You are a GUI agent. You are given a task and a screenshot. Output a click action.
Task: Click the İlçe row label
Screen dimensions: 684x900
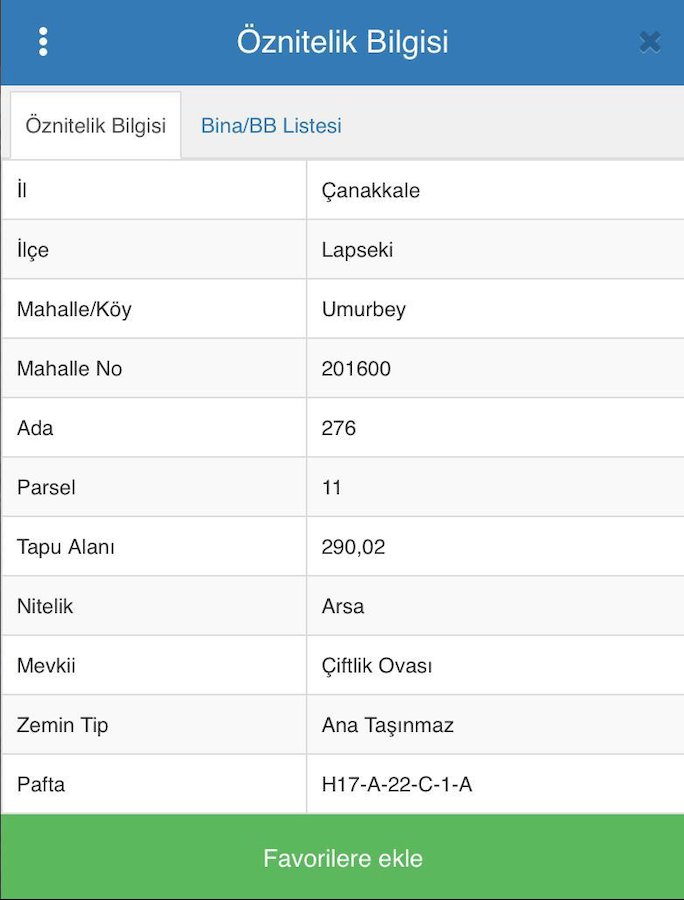tap(33, 250)
